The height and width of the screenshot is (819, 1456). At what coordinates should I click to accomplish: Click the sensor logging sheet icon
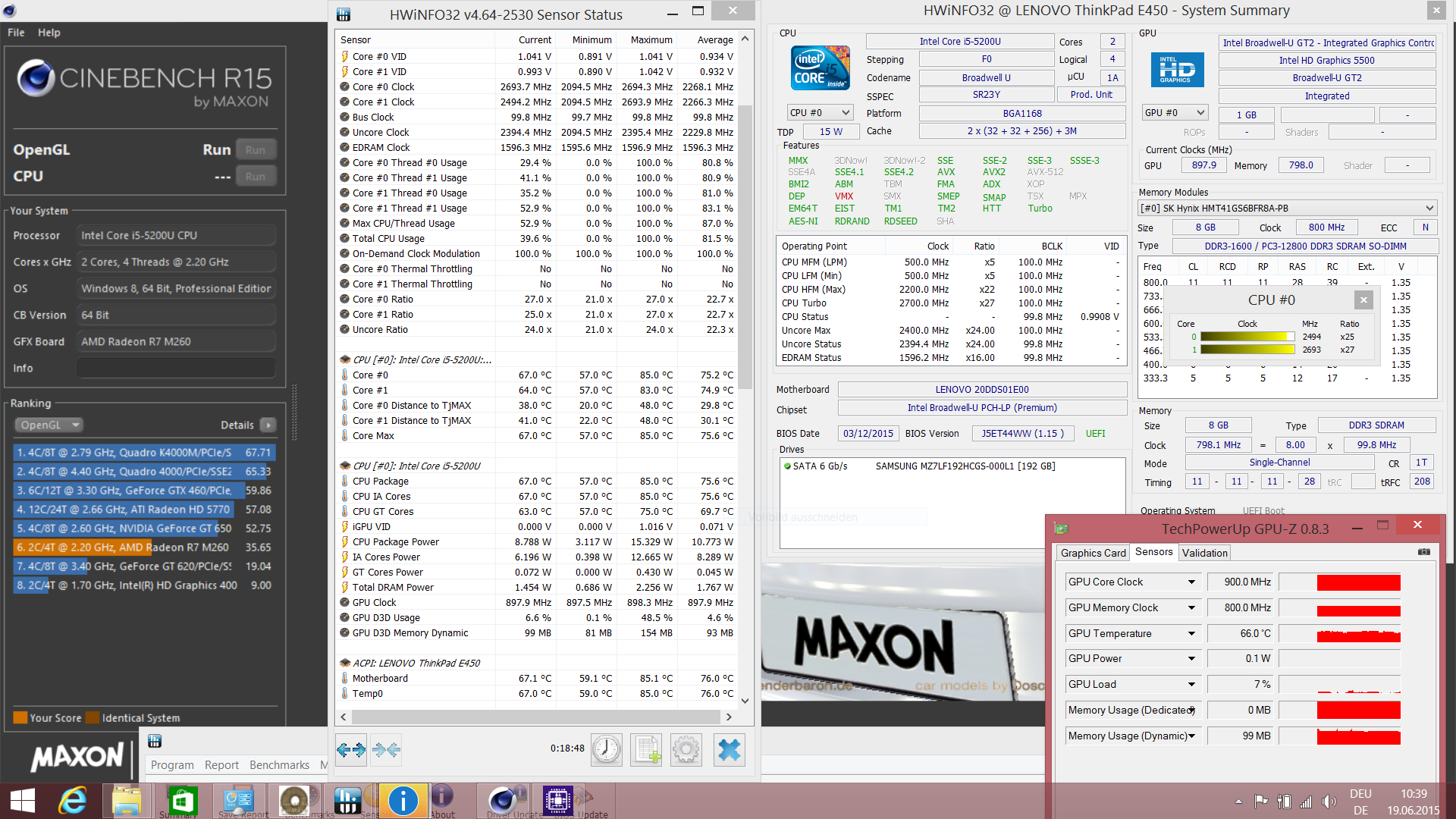click(x=647, y=750)
